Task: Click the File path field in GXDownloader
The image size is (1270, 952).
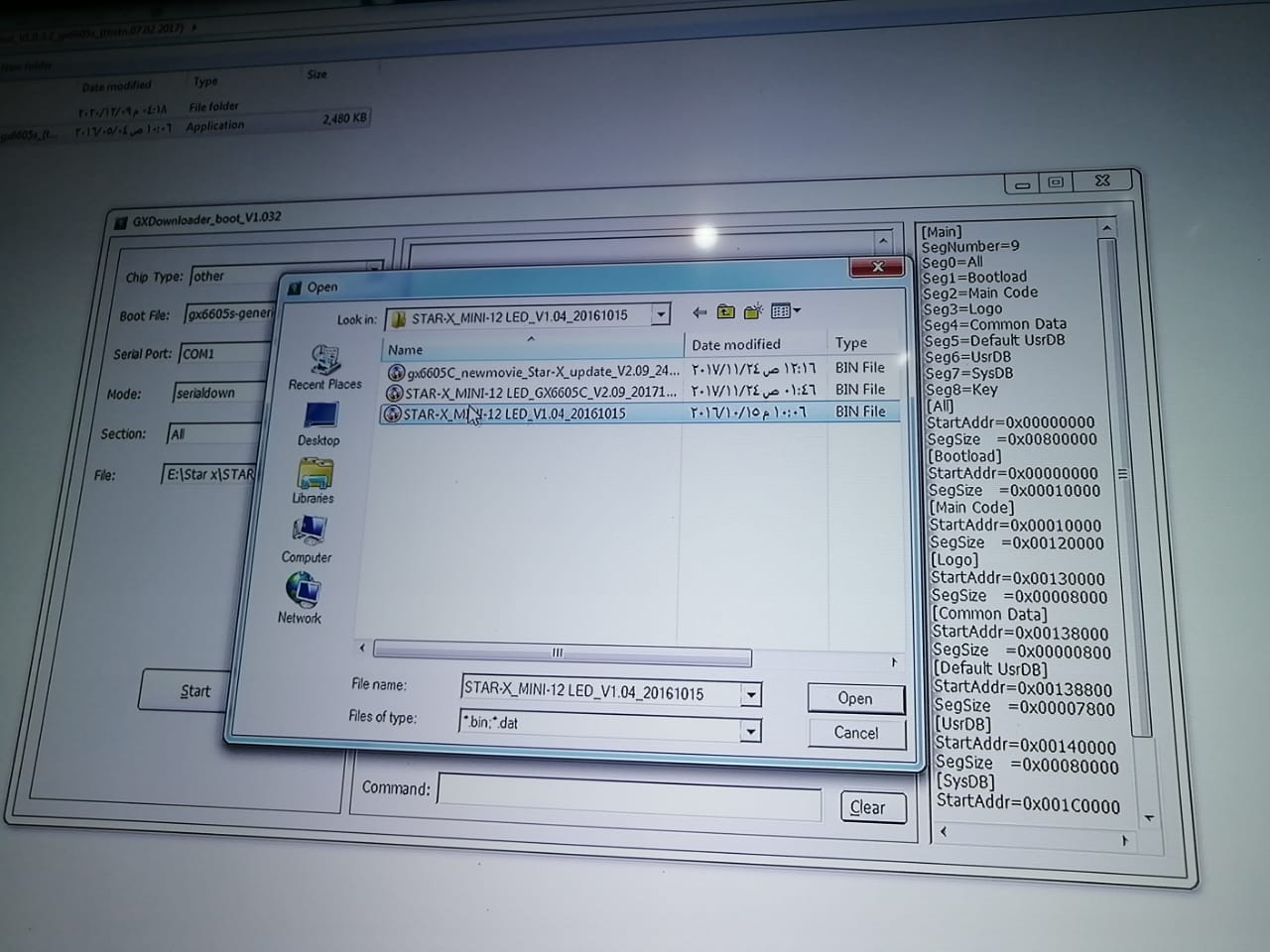Action: 209,474
